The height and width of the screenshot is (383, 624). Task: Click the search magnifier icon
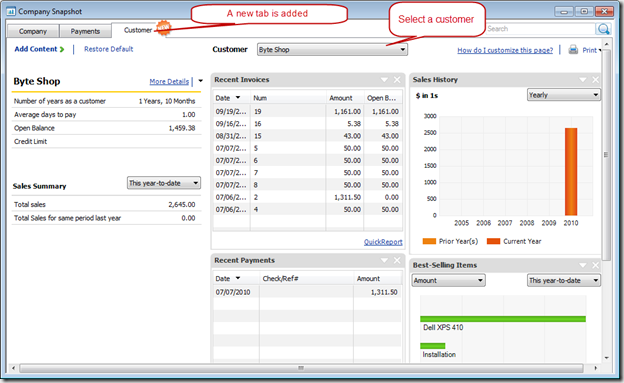click(x=603, y=29)
